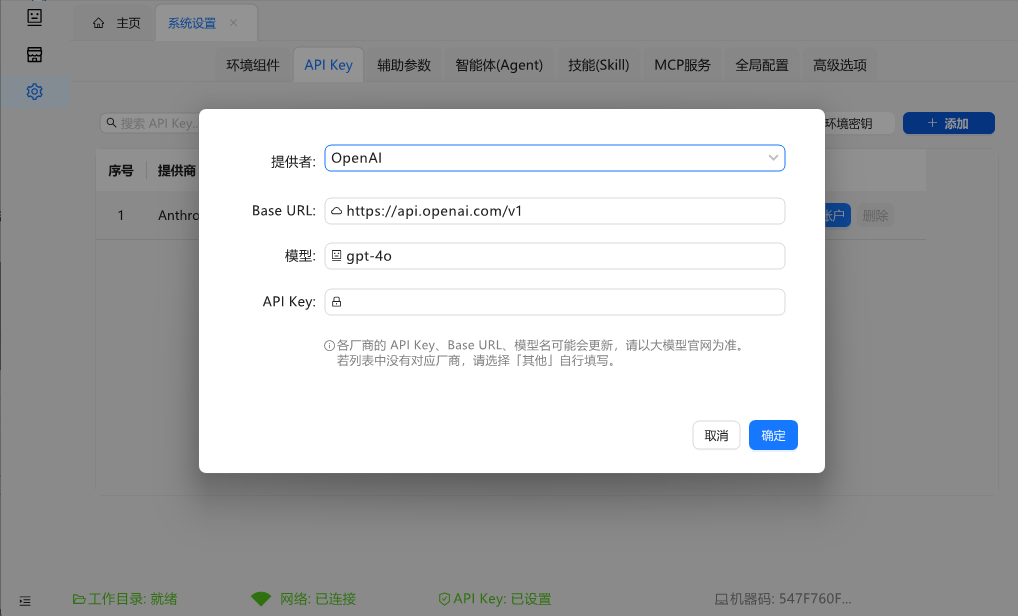Close the 系统设置 tab
Viewport: 1018px width, 616px height.
click(234, 23)
